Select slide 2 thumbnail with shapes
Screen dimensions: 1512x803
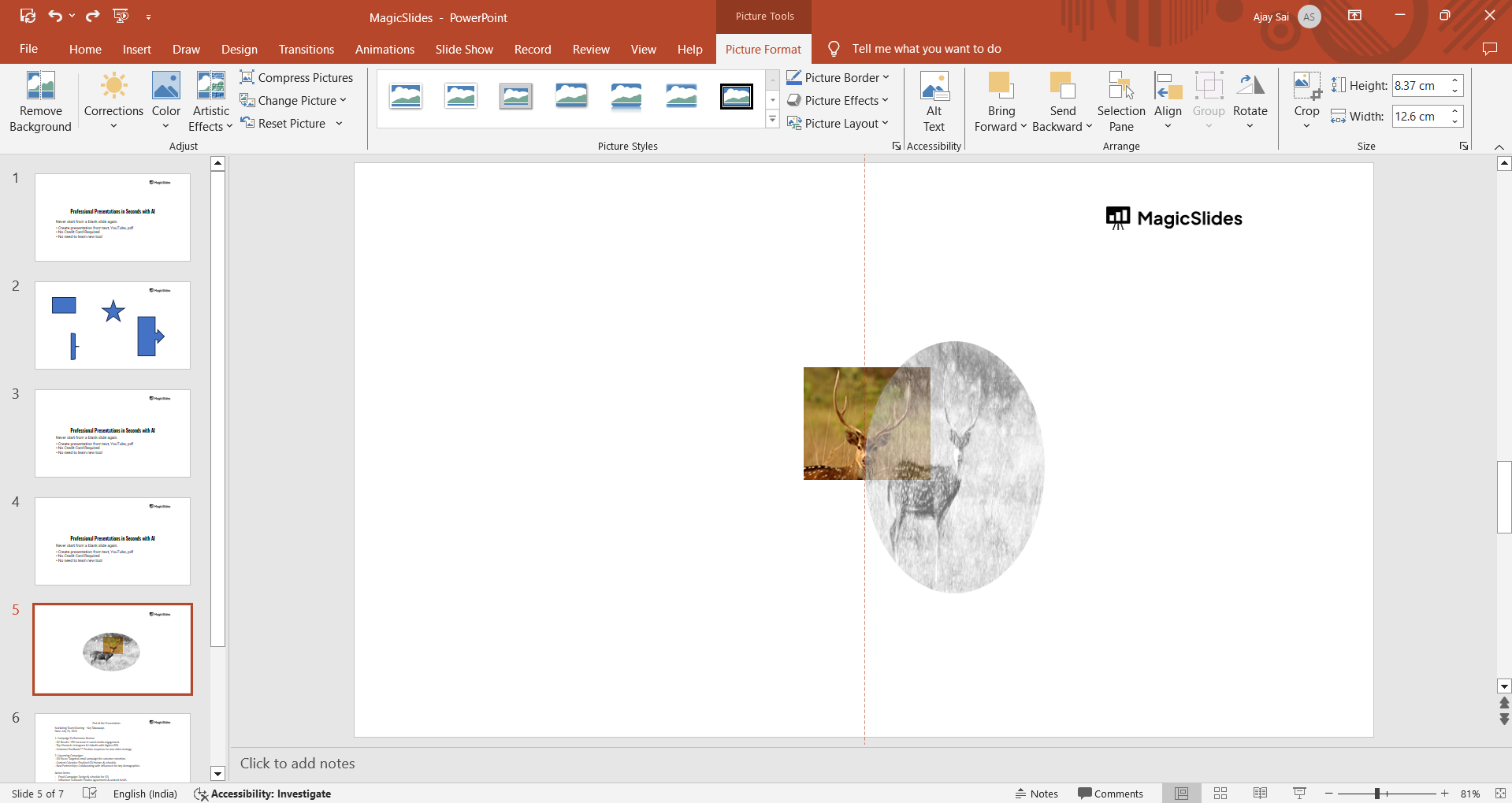click(x=113, y=325)
